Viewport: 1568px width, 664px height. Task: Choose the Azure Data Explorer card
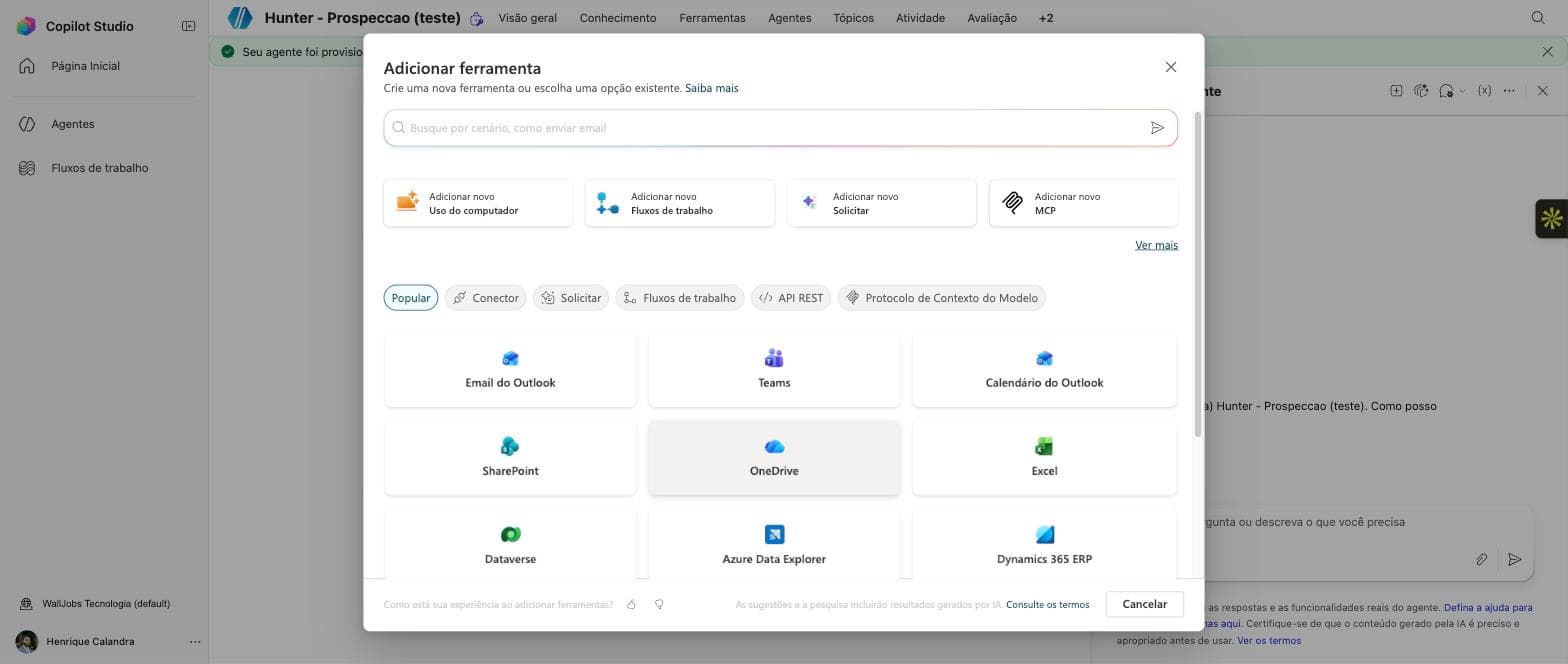point(774,544)
